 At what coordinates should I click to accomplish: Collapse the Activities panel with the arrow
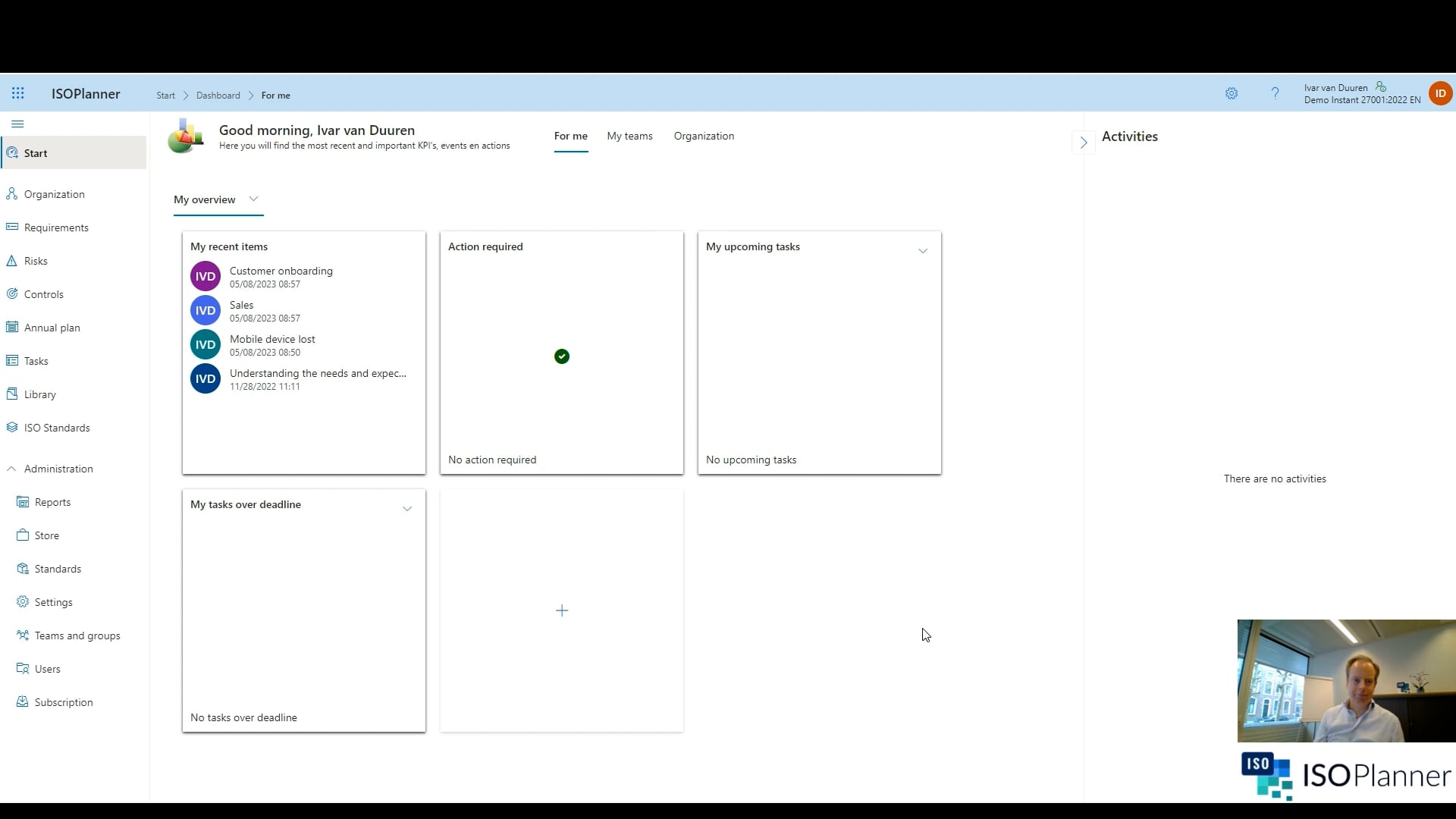point(1083,142)
